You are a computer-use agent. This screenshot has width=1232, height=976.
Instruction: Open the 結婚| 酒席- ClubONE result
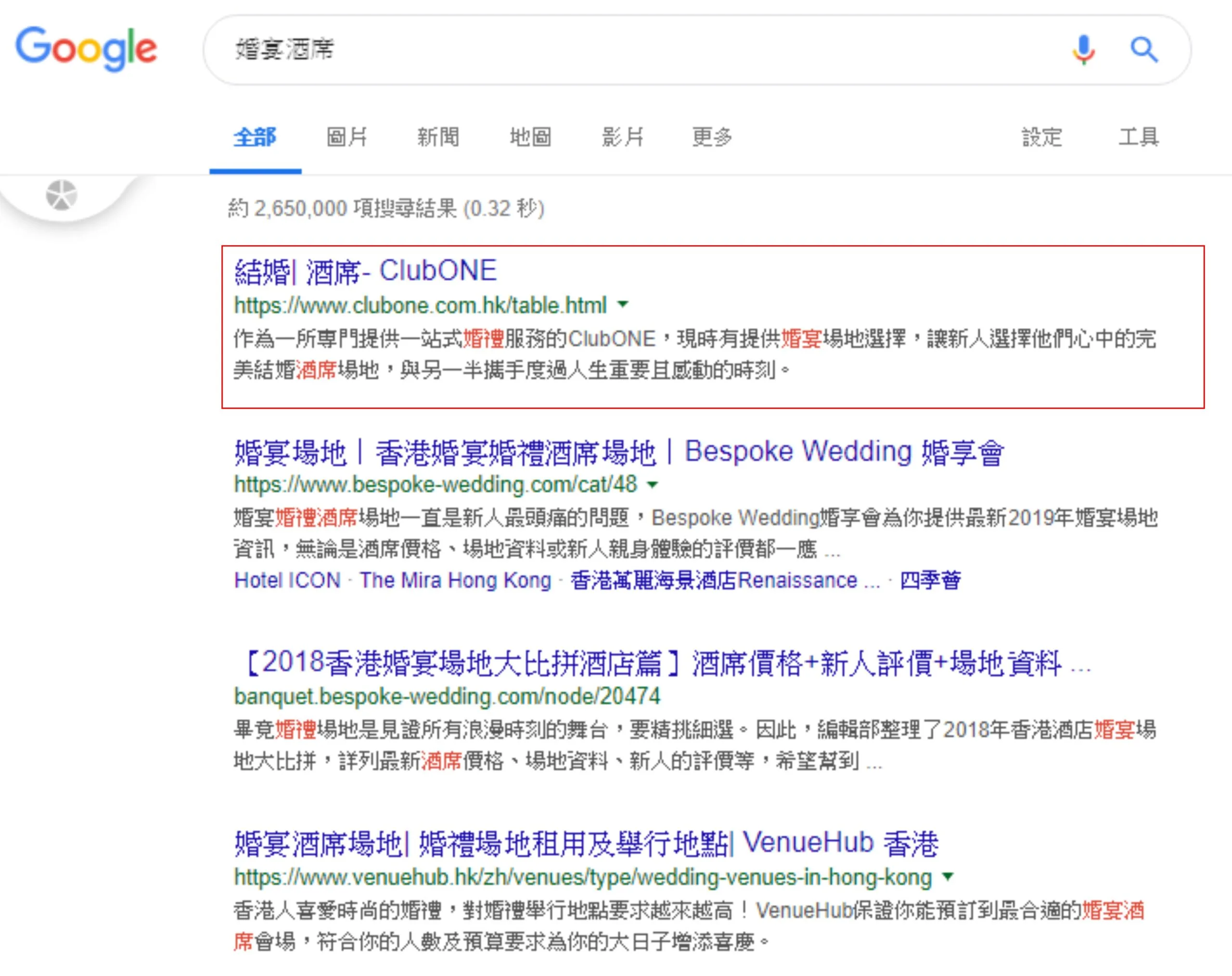click(366, 271)
